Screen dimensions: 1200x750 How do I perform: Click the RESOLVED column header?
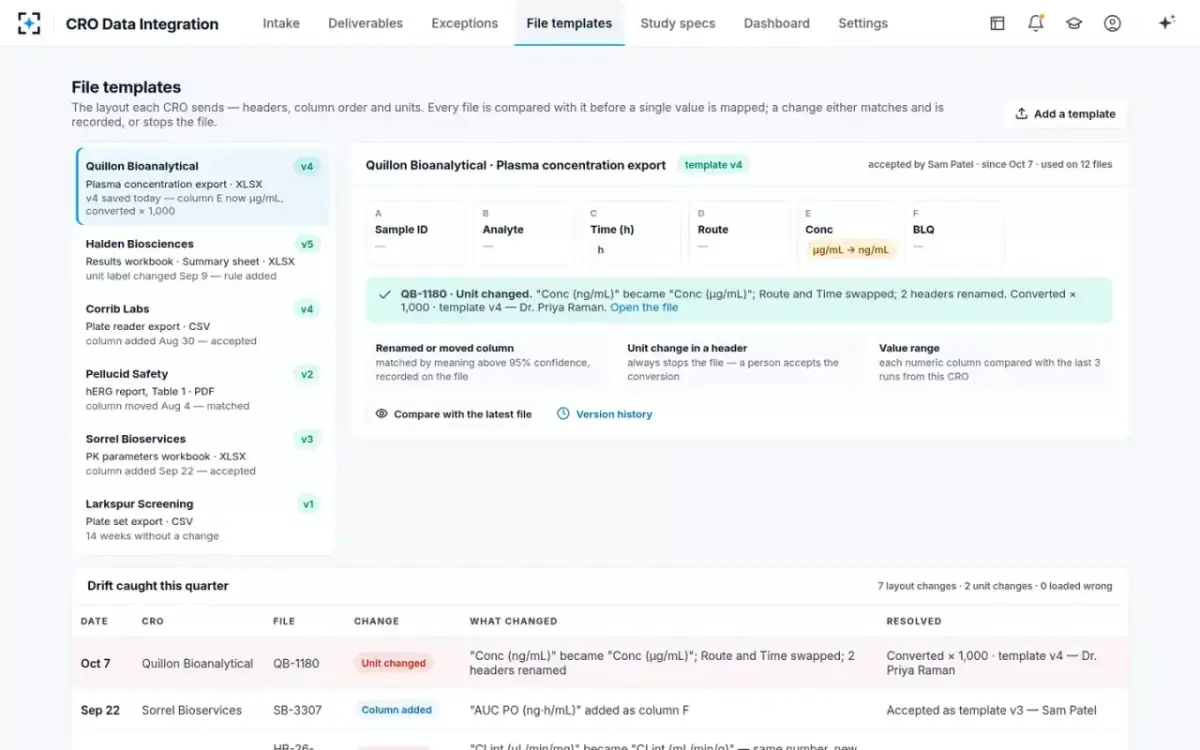(914, 621)
